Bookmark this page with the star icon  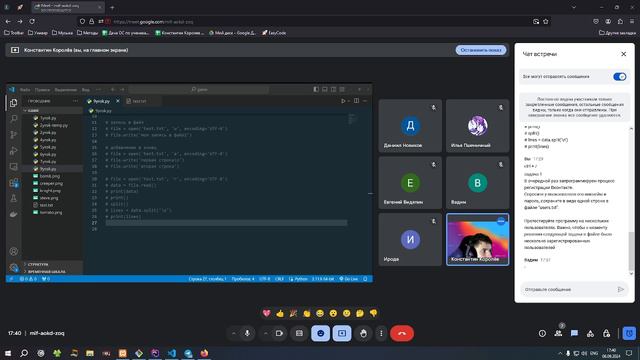pos(546,21)
